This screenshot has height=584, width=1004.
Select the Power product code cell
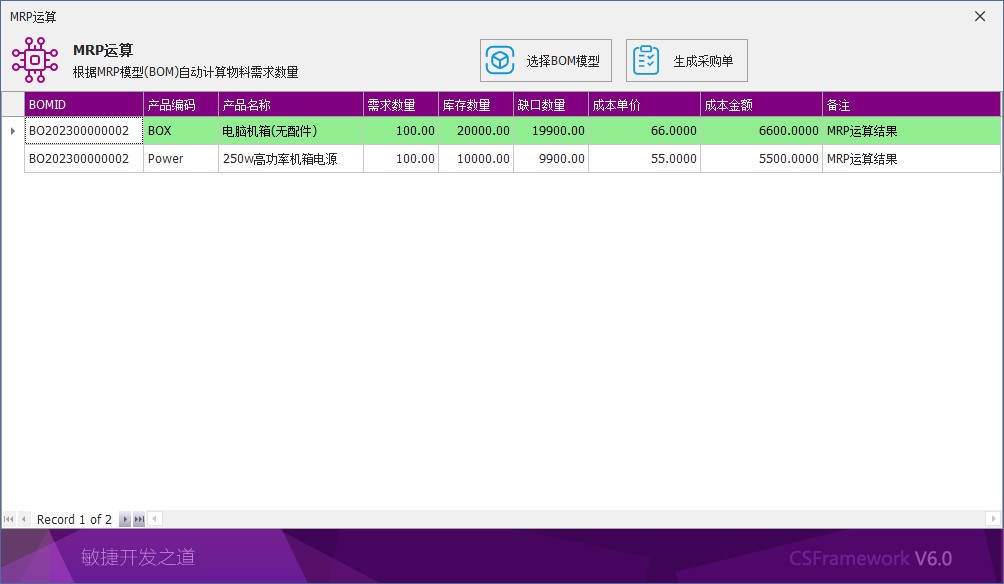click(181, 159)
